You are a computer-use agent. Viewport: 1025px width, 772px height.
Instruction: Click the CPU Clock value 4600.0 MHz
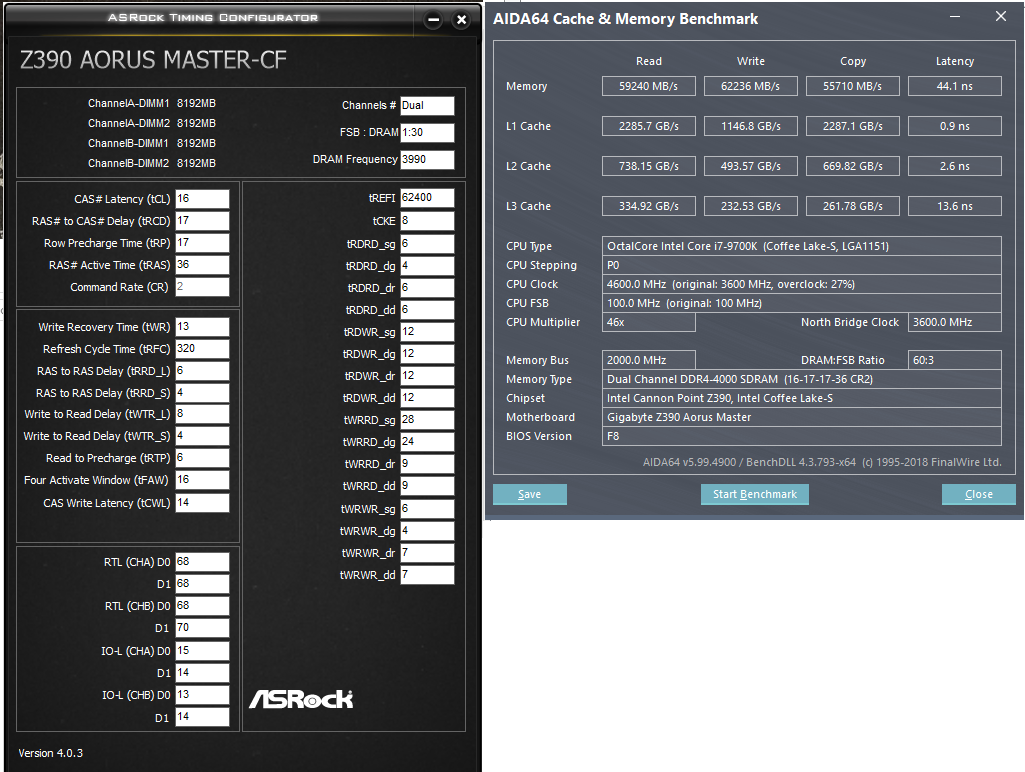tap(801, 284)
